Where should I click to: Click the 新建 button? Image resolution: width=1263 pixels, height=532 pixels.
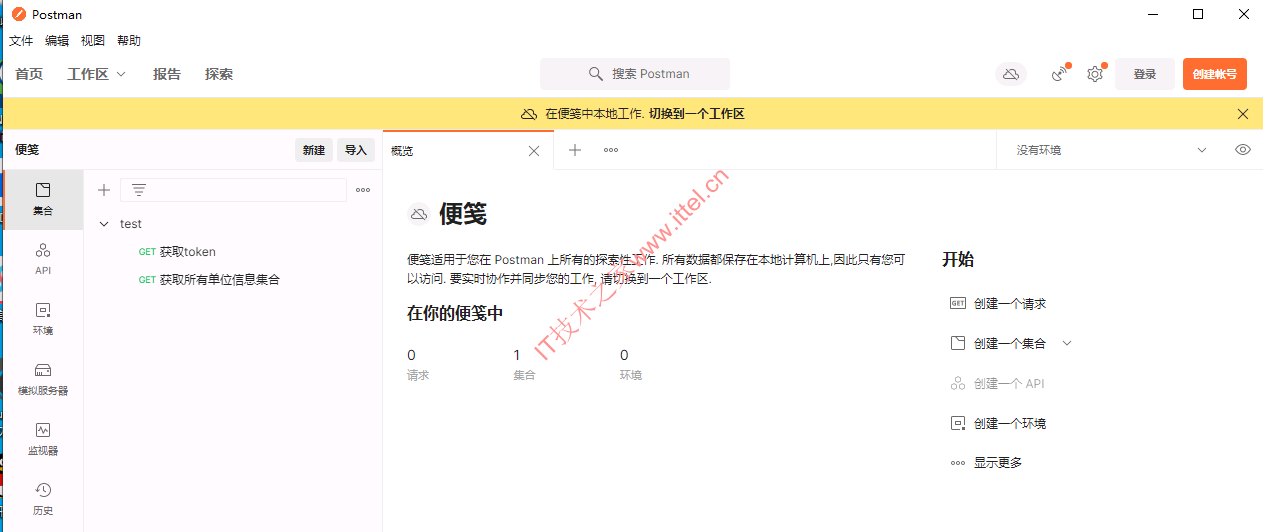314,150
